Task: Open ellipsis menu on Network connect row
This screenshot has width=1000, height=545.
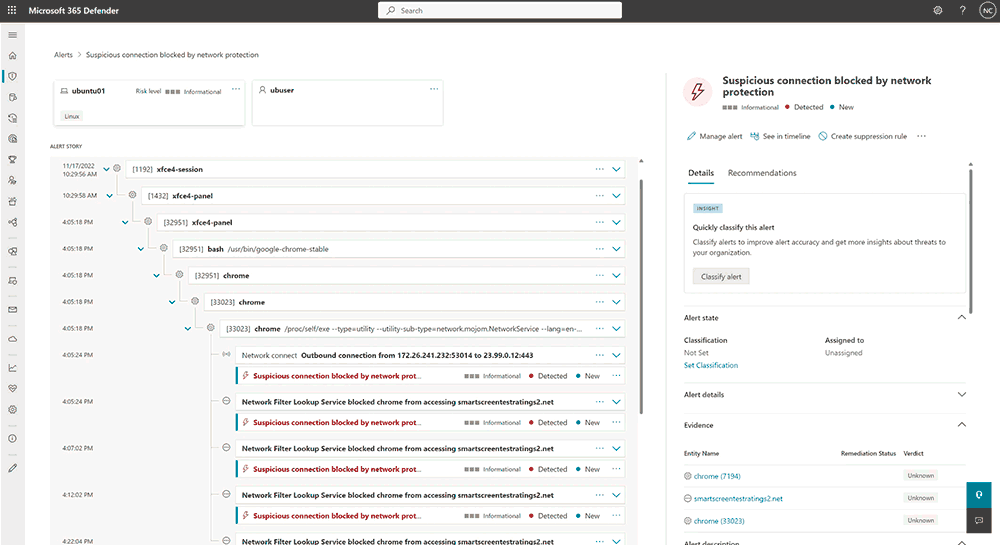Action: tap(599, 355)
